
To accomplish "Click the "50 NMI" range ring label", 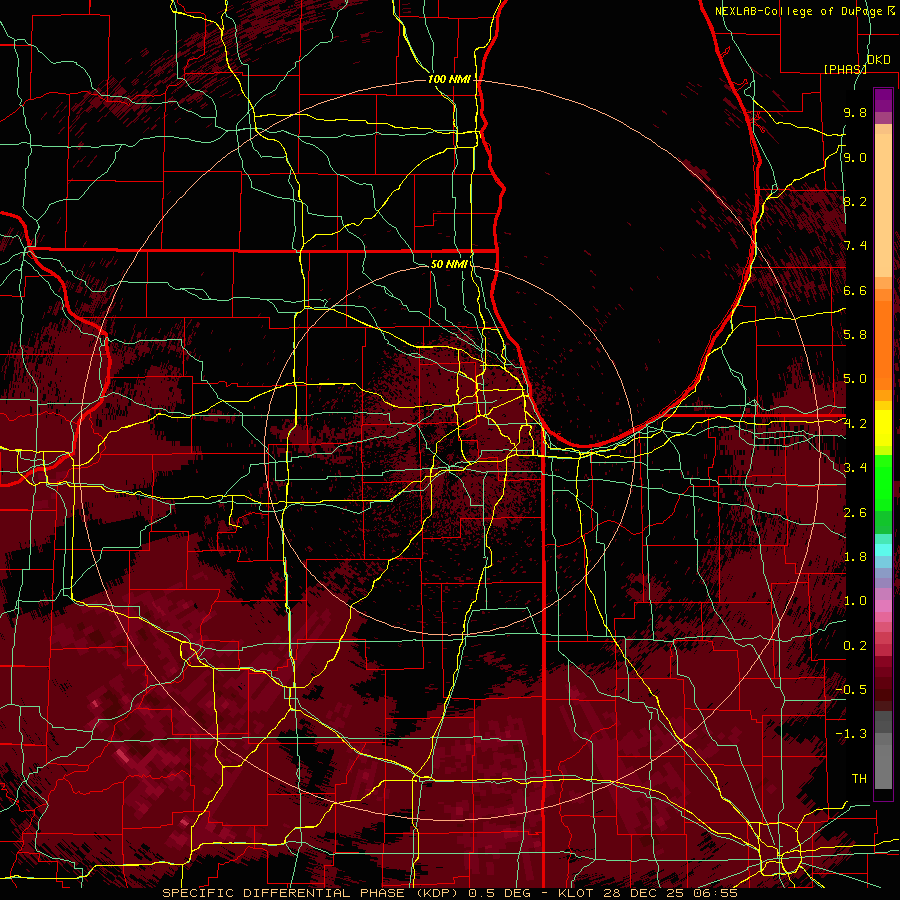I will pyautogui.click(x=449, y=264).
